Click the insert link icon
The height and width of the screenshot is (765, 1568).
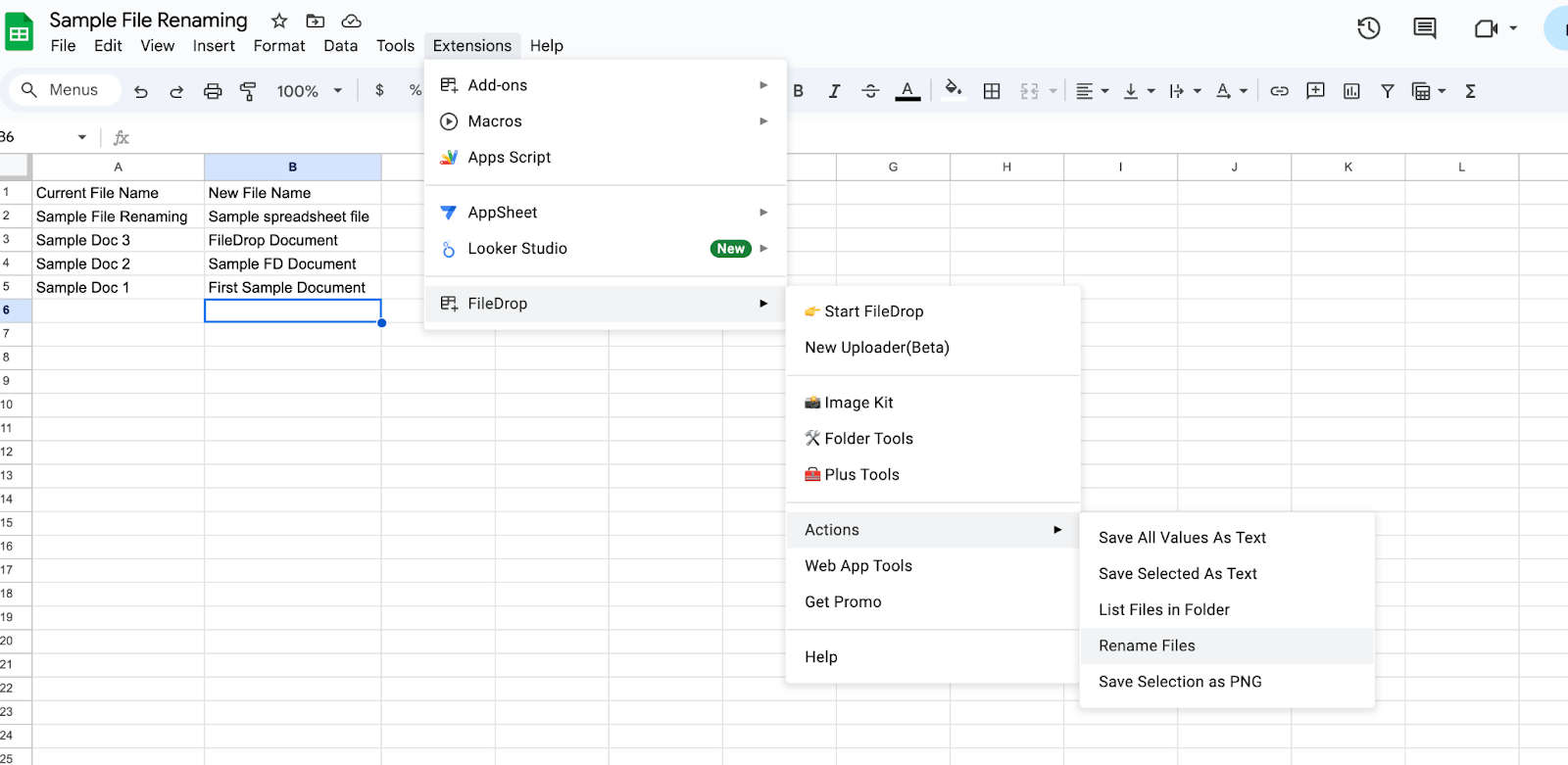click(x=1279, y=91)
